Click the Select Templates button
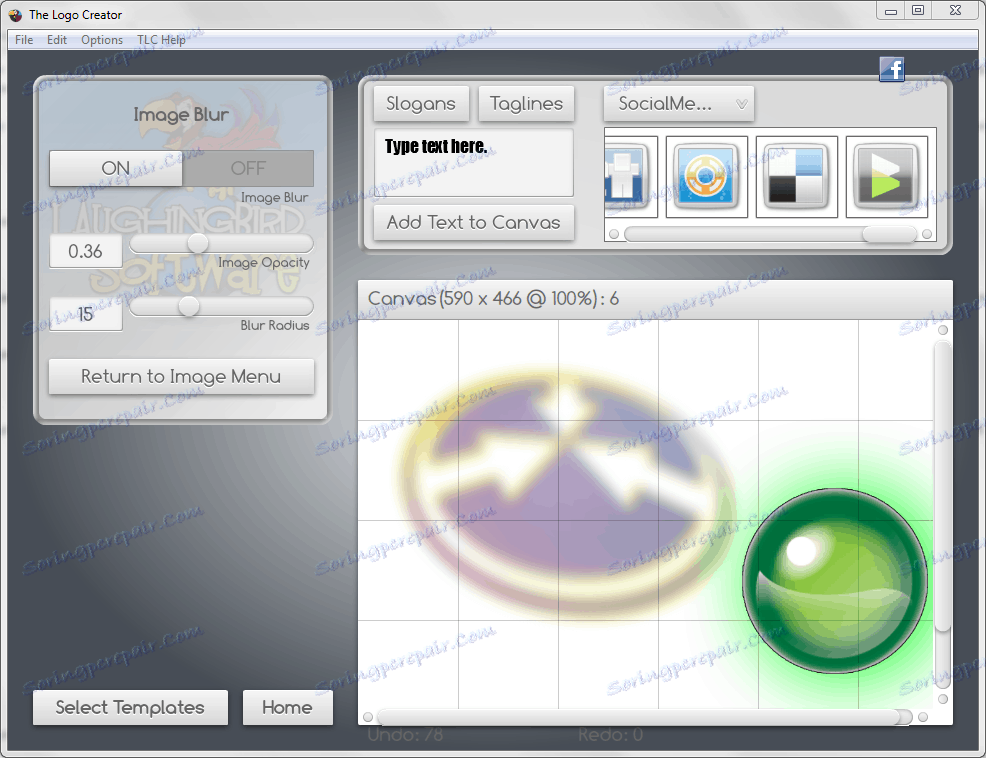This screenshot has height=758, width=986. [130, 707]
